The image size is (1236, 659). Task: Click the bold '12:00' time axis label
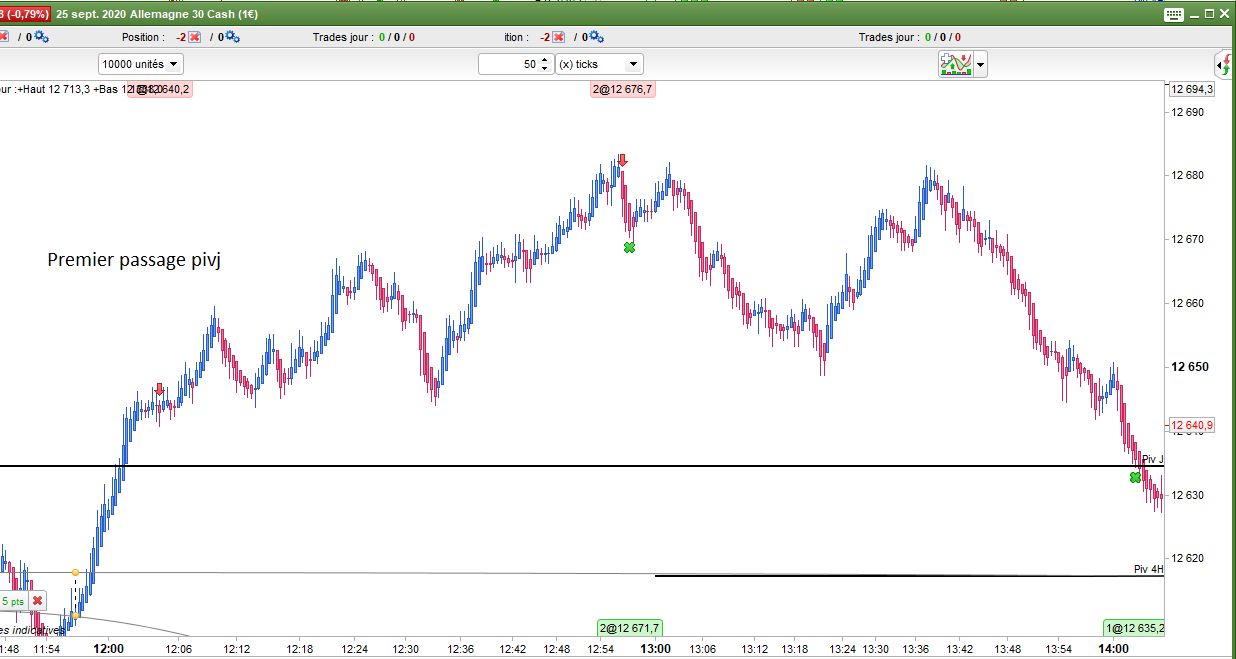pos(108,649)
